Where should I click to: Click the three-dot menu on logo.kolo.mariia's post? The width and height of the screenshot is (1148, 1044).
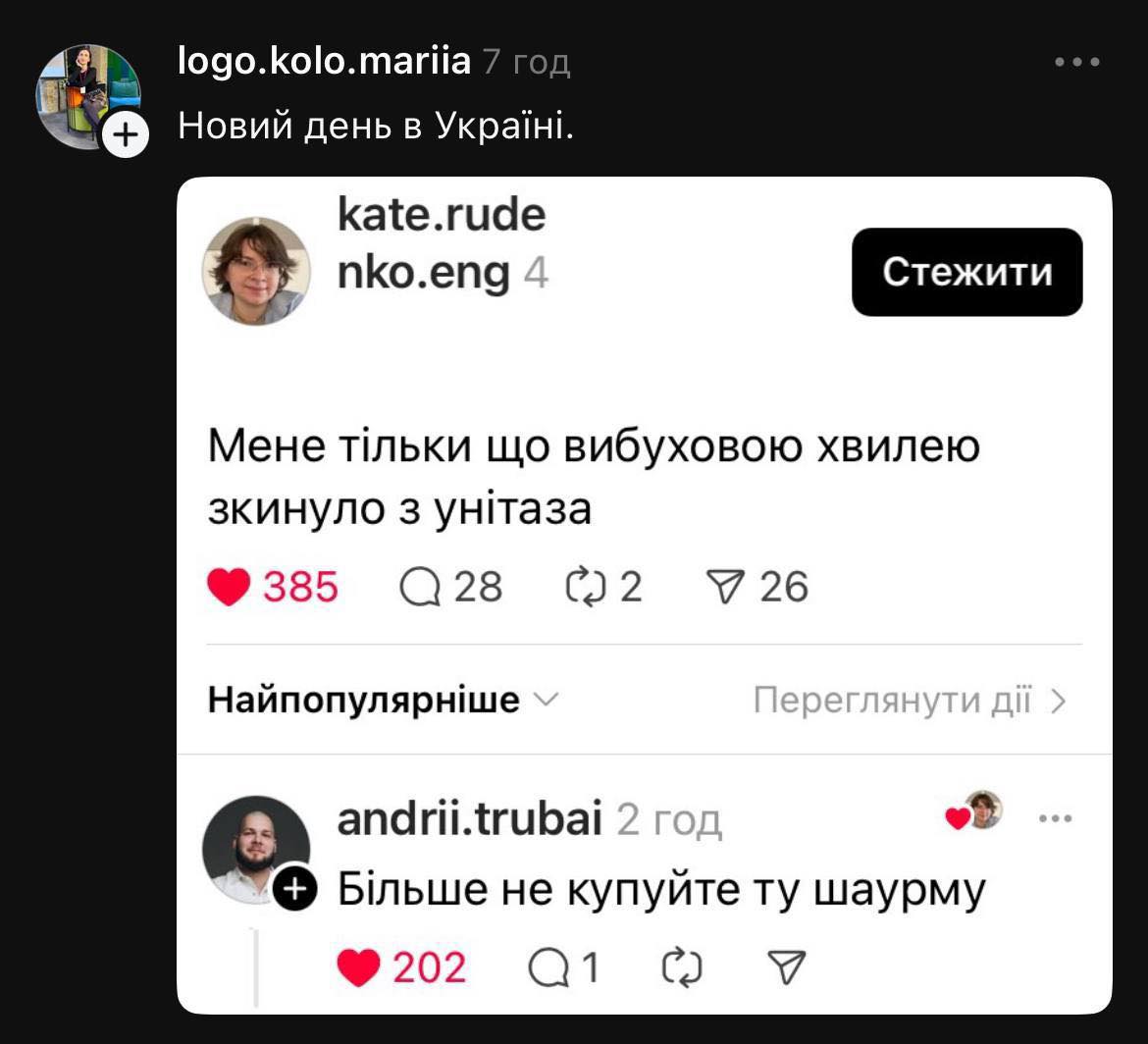point(1076,63)
